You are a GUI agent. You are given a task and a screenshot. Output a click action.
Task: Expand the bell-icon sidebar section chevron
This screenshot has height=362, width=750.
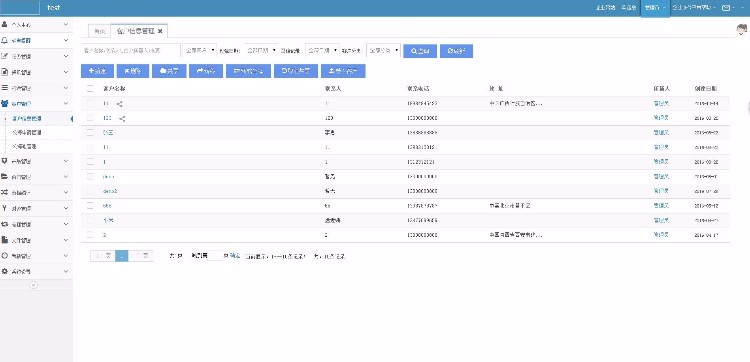pyautogui.click(x=66, y=41)
